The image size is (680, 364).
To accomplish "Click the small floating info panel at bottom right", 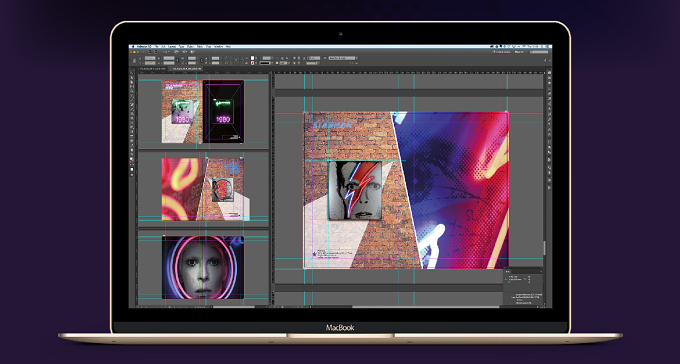I will (x=523, y=286).
